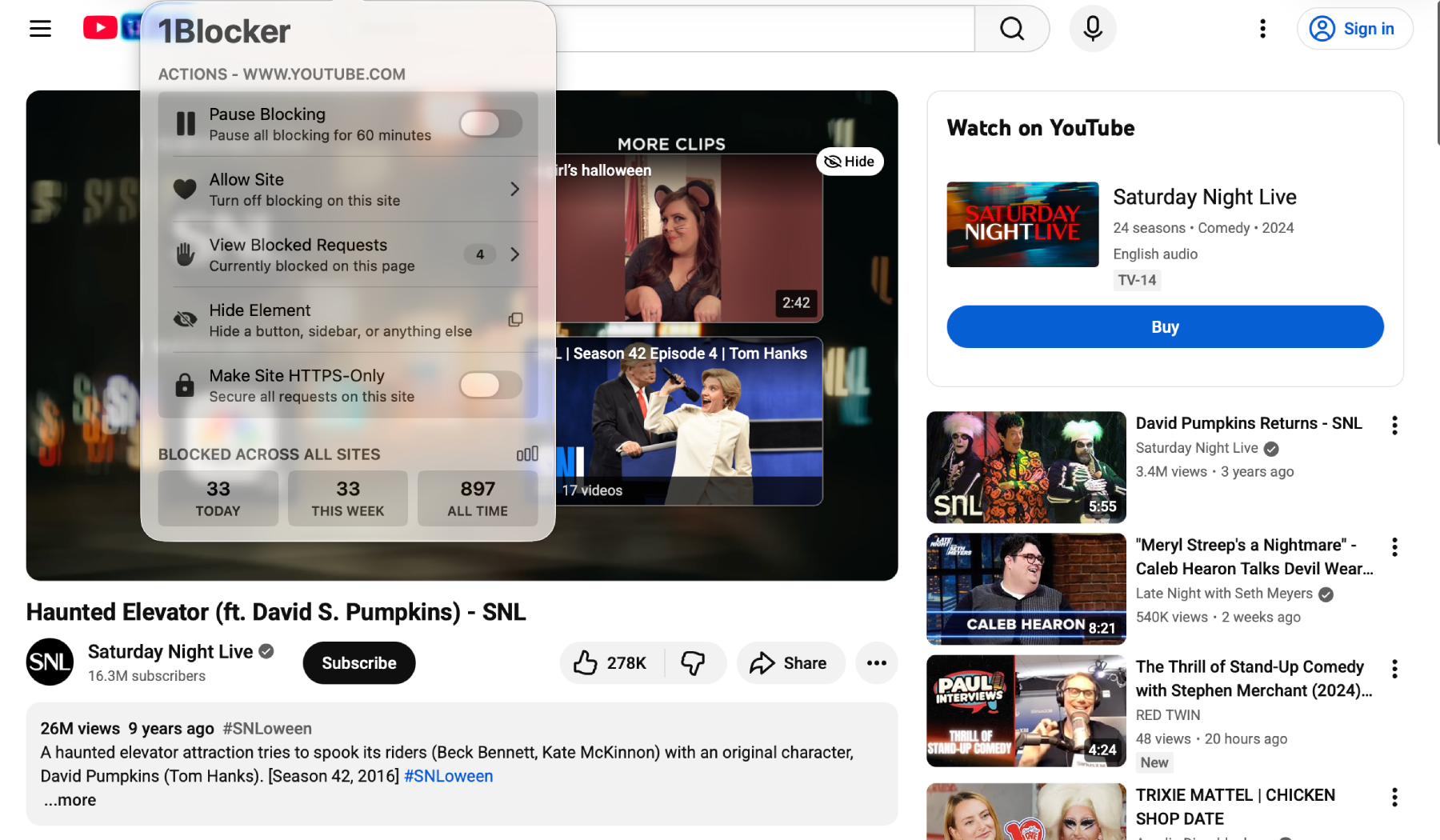This screenshot has width=1440, height=840.
Task: Open the blocked requests statistics chart icon
Action: (526, 454)
